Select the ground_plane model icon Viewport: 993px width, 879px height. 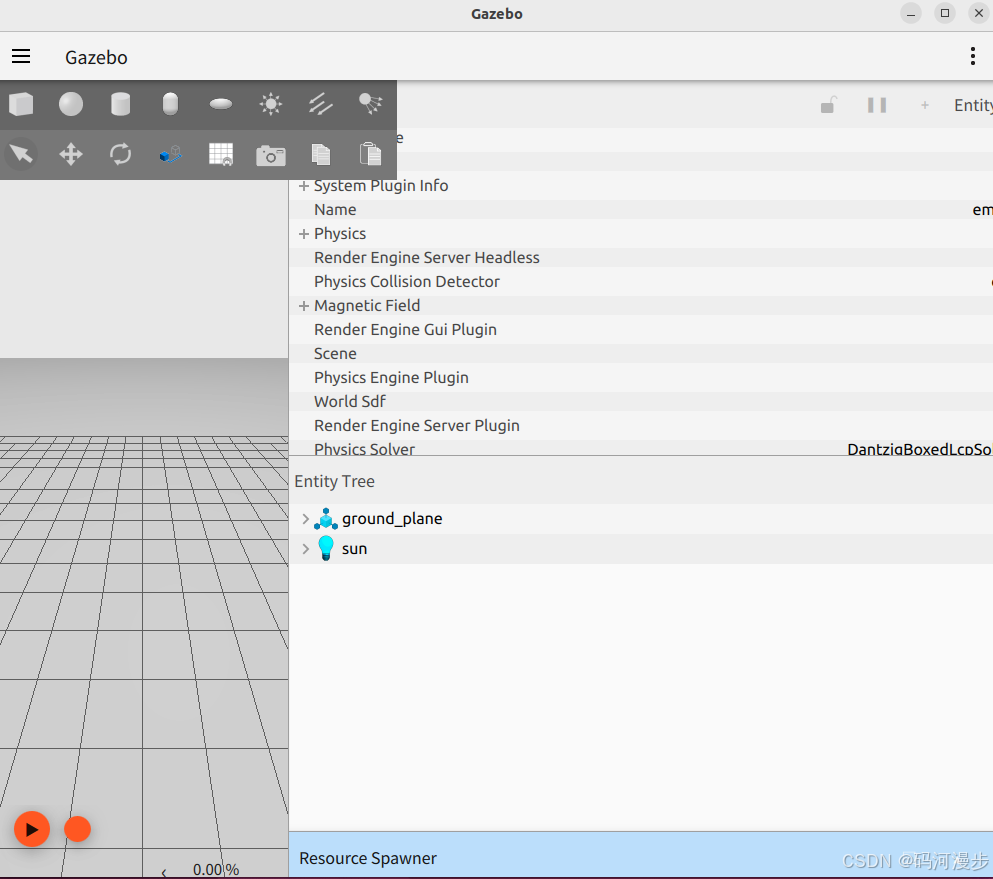(326, 519)
